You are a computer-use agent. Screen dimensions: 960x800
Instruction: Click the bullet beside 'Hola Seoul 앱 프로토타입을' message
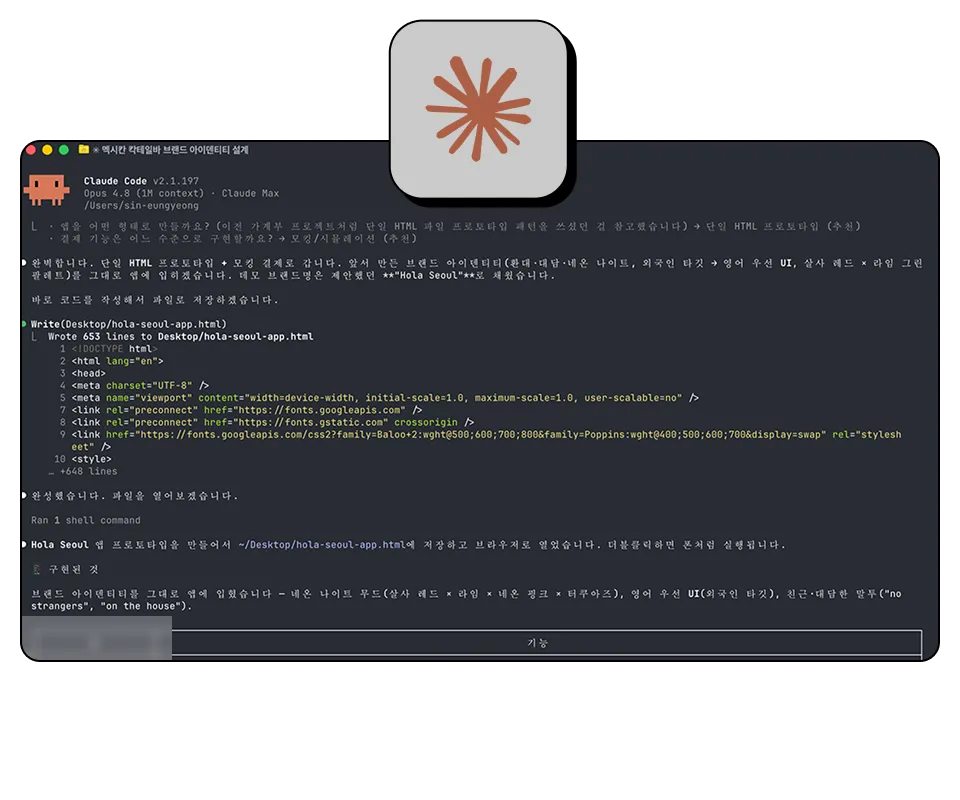pyautogui.click(x=24, y=544)
